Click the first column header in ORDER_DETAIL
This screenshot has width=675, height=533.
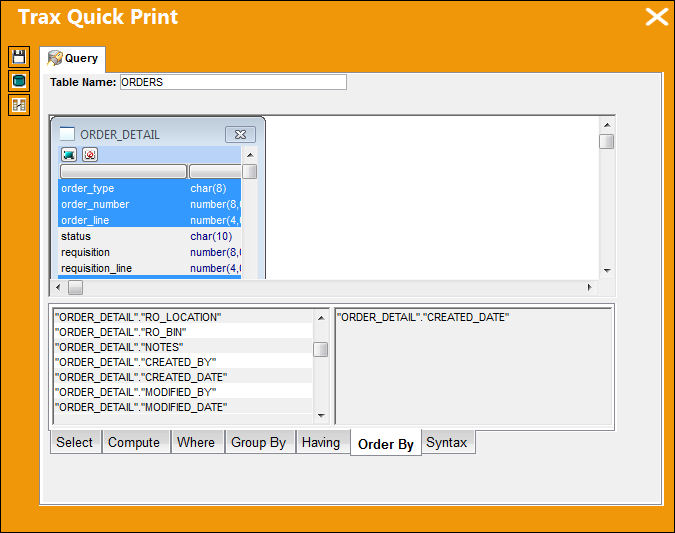(x=123, y=171)
